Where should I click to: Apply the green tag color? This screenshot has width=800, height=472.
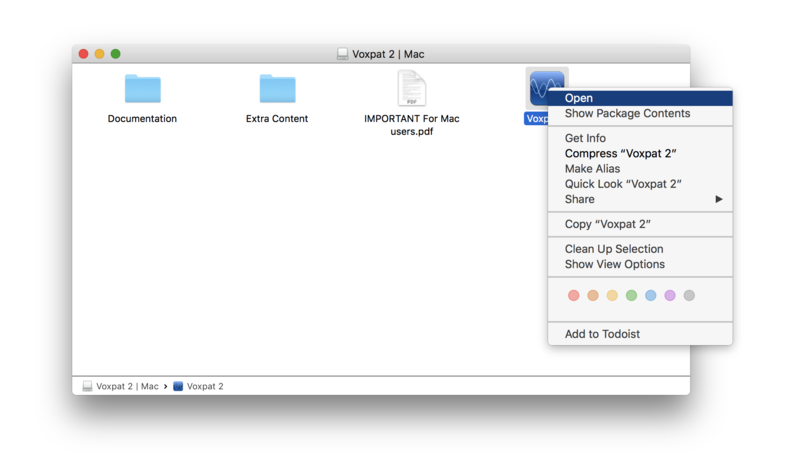coord(632,295)
